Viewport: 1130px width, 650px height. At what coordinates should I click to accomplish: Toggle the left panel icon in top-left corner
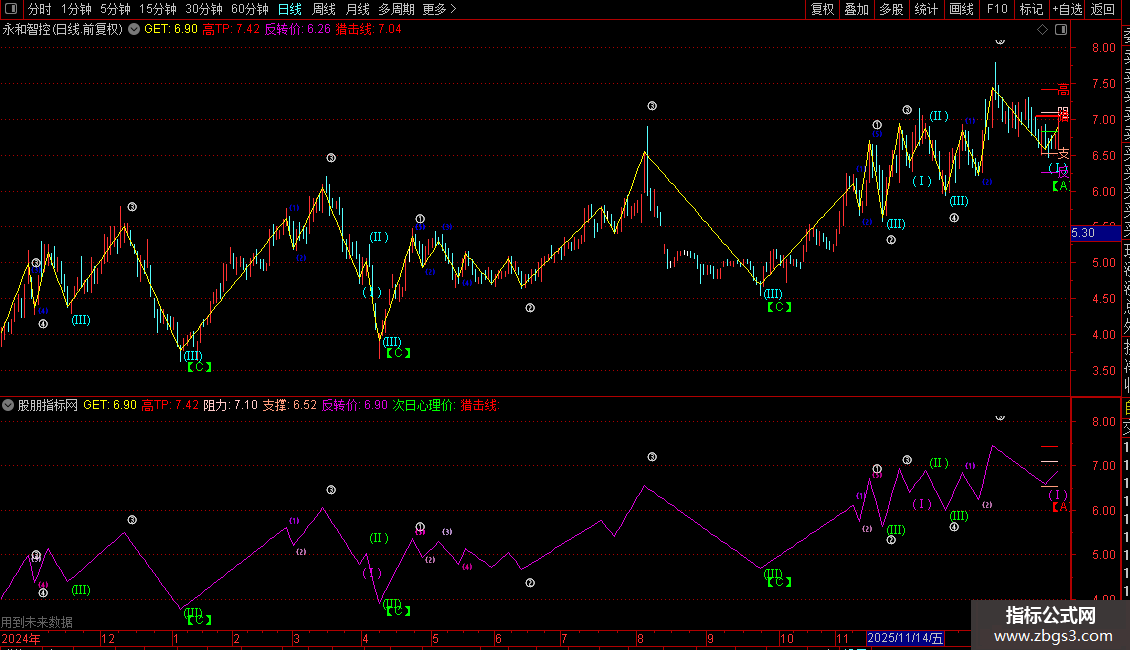coord(11,9)
